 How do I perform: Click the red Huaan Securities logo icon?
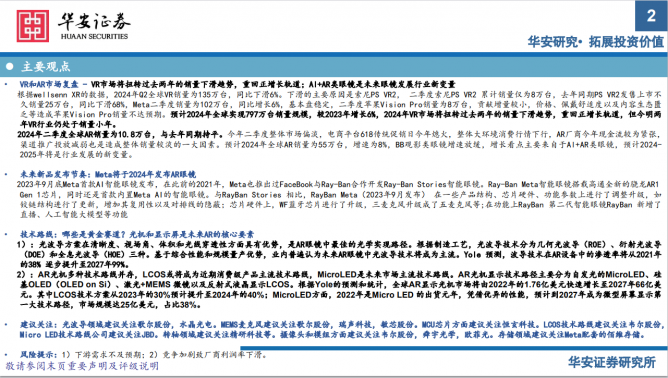[32, 26]
